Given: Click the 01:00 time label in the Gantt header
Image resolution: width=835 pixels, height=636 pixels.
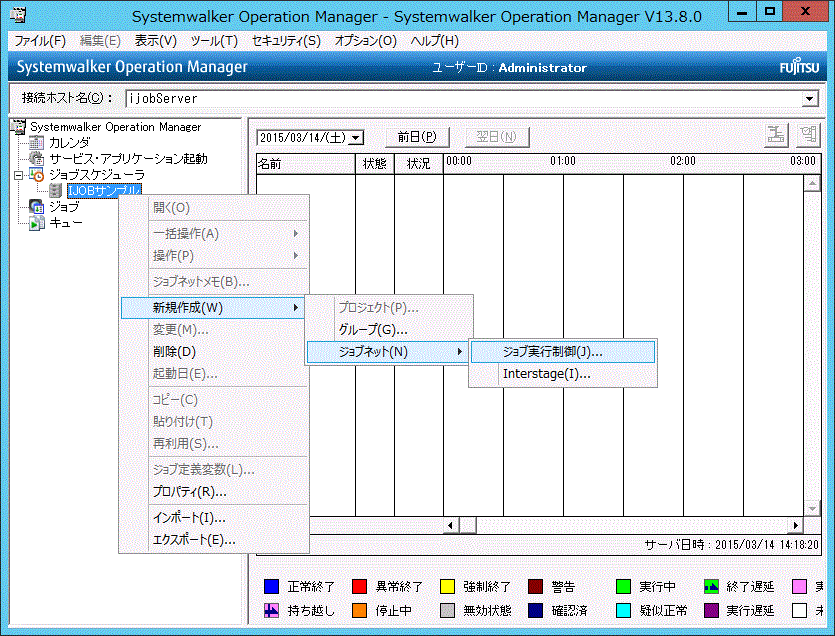Looking at the screenshot, I should point(563,161).
